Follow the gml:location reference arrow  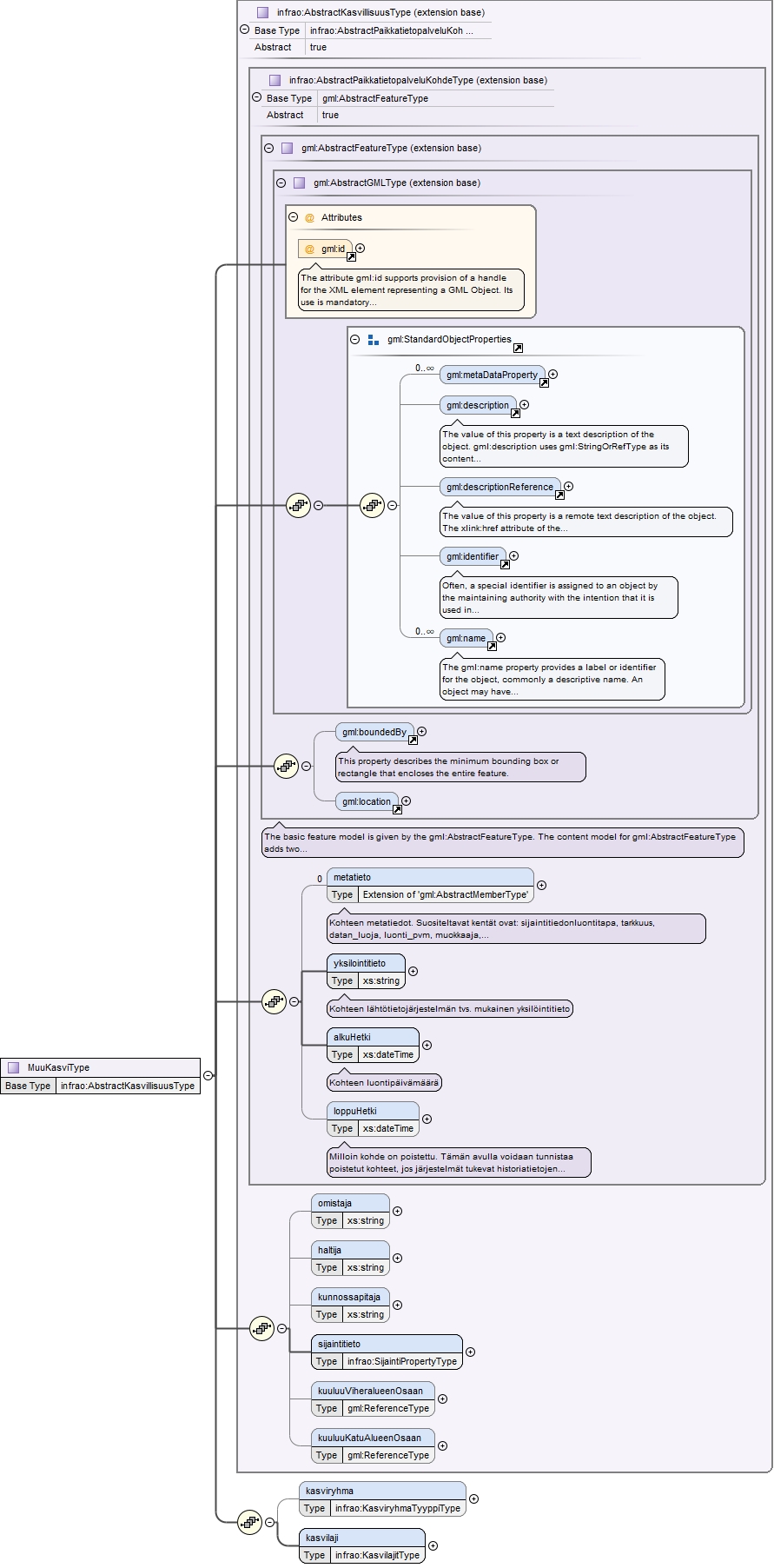click(397, 809)
